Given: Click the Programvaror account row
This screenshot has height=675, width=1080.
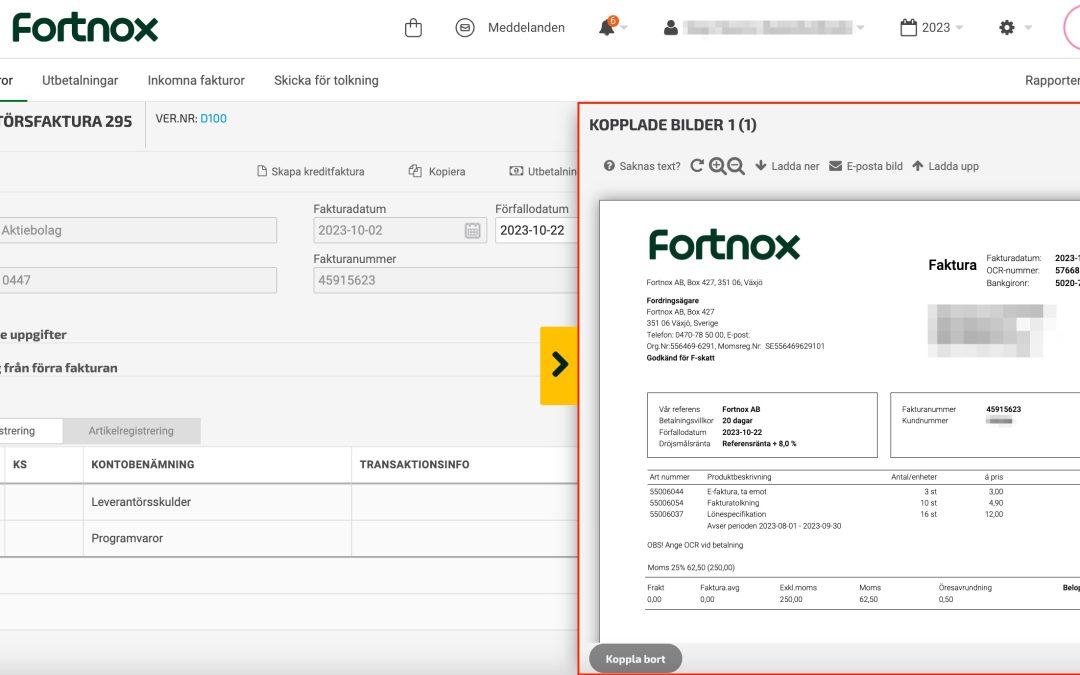Looking at the screenshot, I should (x=289, y=539).
